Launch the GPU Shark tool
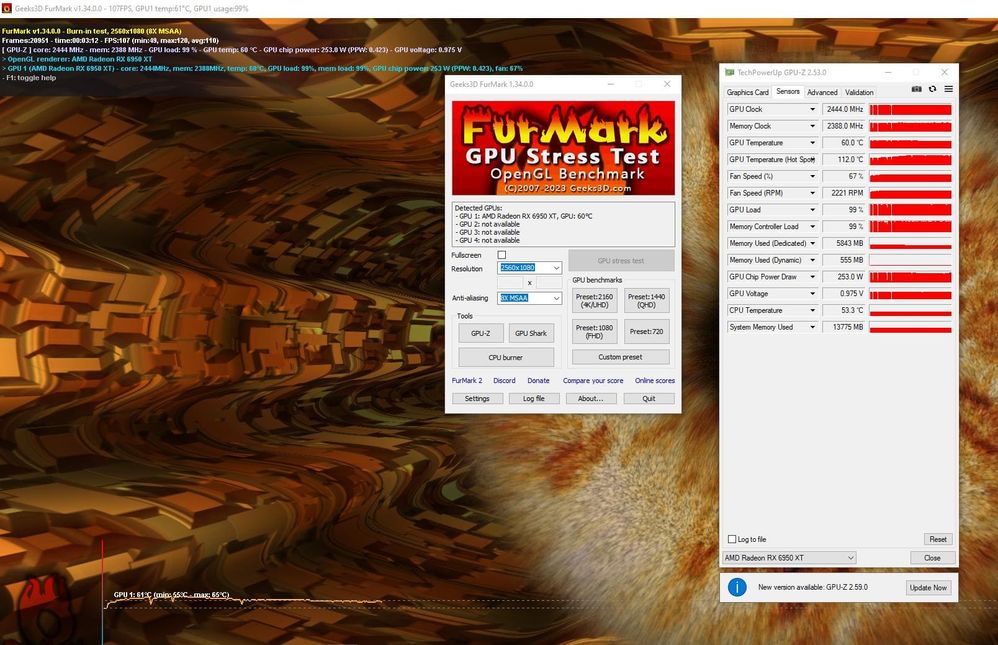The height and width of the screenshot is (645, 998). point(531,333)
